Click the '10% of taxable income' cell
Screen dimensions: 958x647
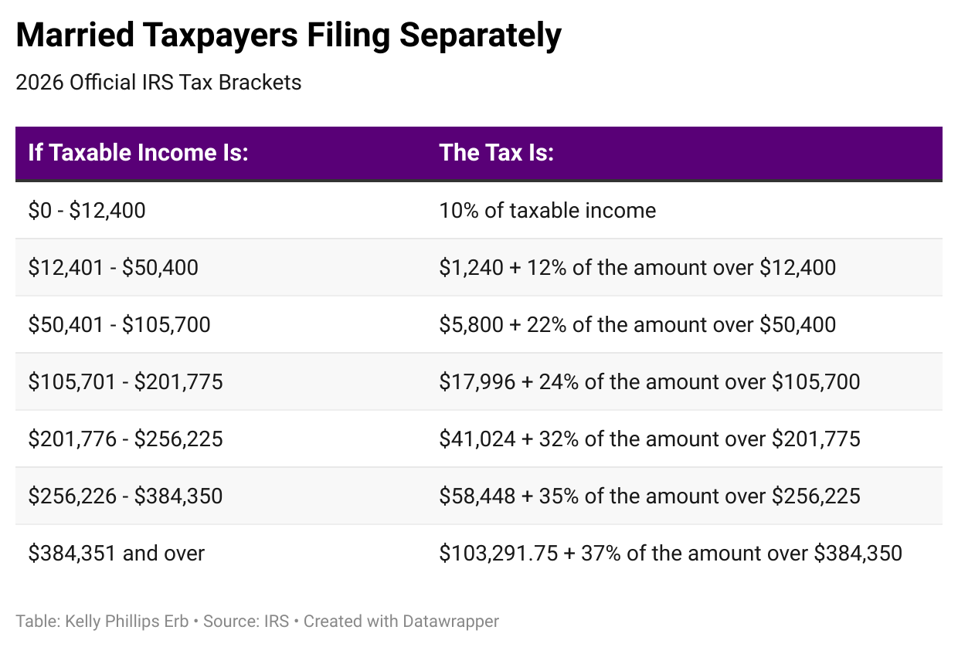pyautogui.click(x=547, y=210)
